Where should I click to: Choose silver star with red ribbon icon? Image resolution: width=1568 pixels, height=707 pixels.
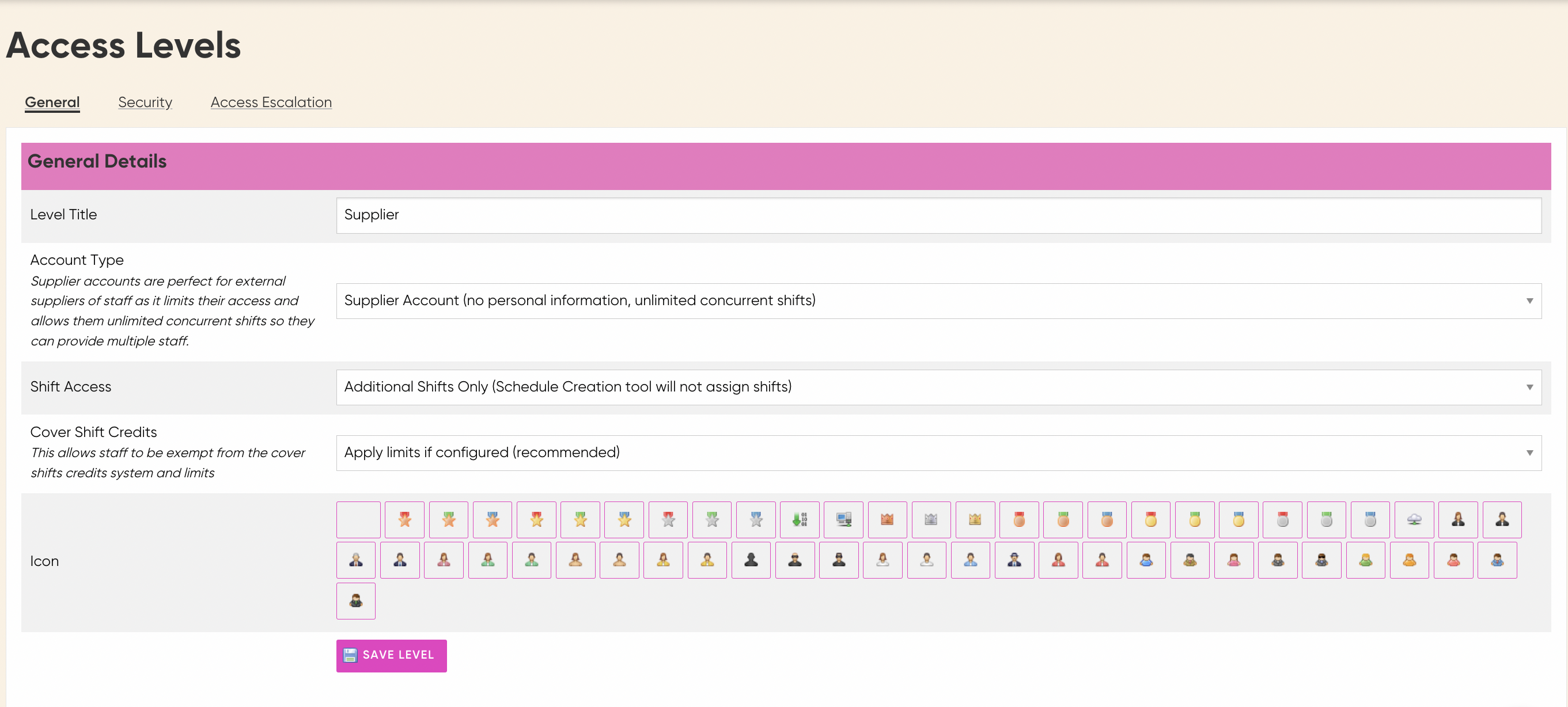pyautogui.click(x=668, y=520)
